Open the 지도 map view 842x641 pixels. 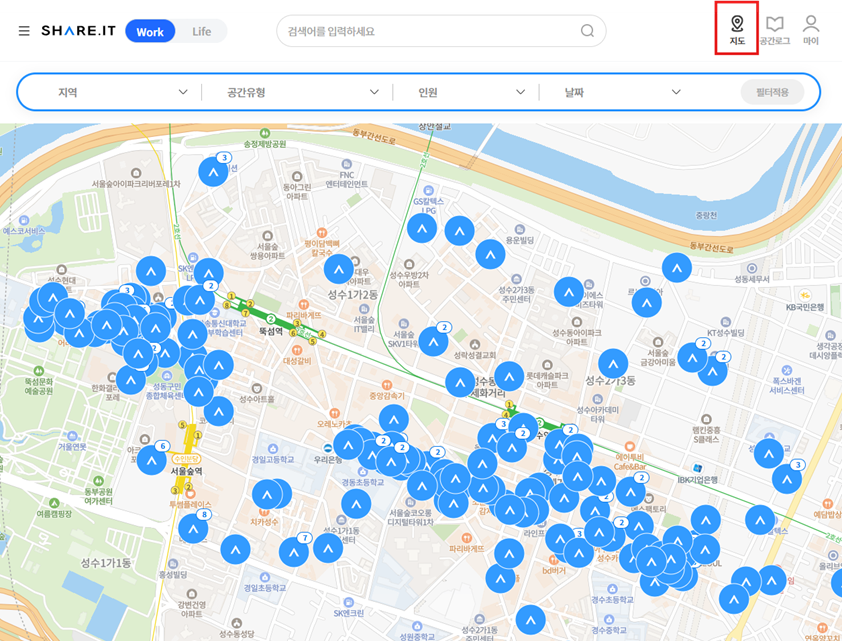(737, 30)
